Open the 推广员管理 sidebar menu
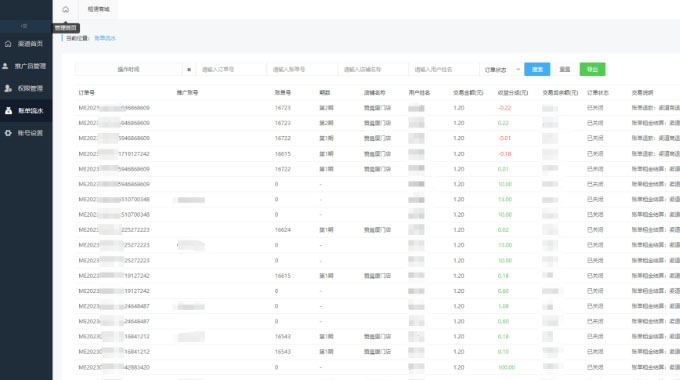Viewport: 680px width, 380px height. pos(26,66)
